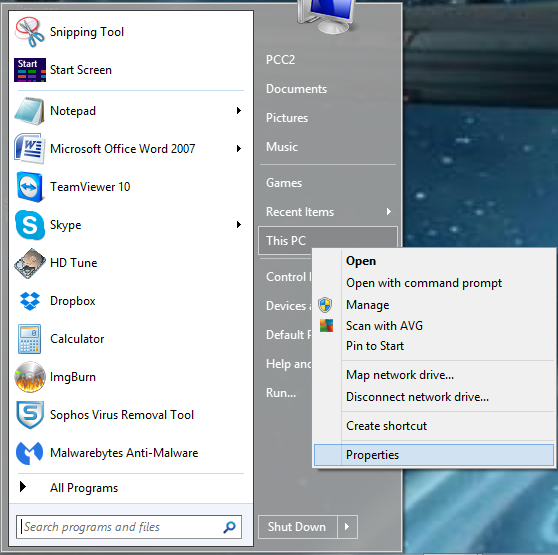Click the computer user picture at top

(x=327, y=17)
